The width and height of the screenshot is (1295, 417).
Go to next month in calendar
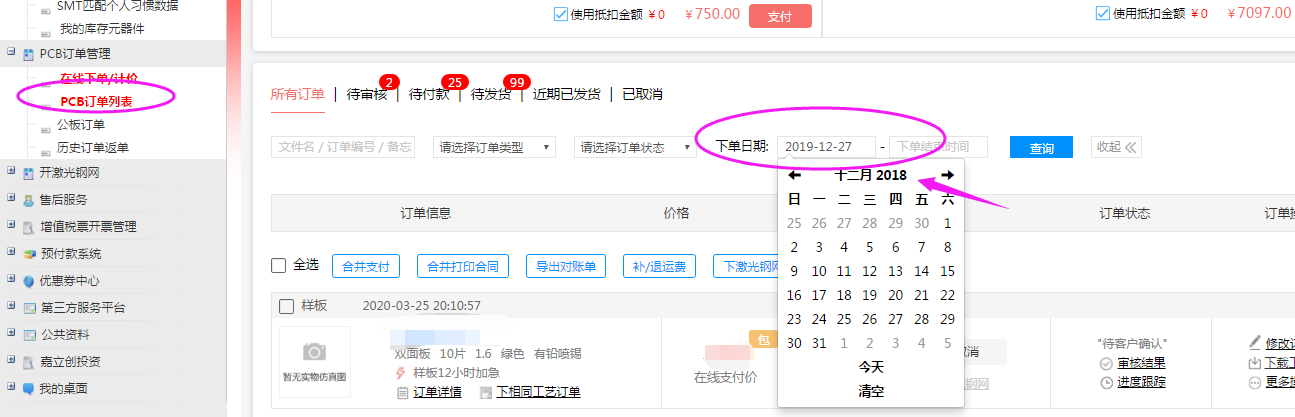(947, 175)
